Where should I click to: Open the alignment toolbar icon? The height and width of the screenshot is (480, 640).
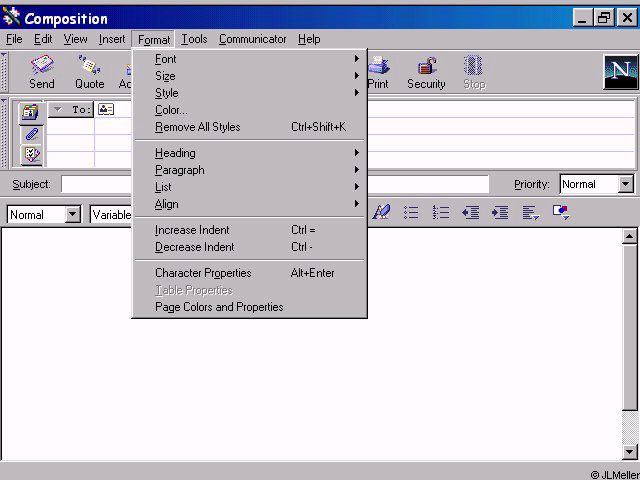coord(531,212)
